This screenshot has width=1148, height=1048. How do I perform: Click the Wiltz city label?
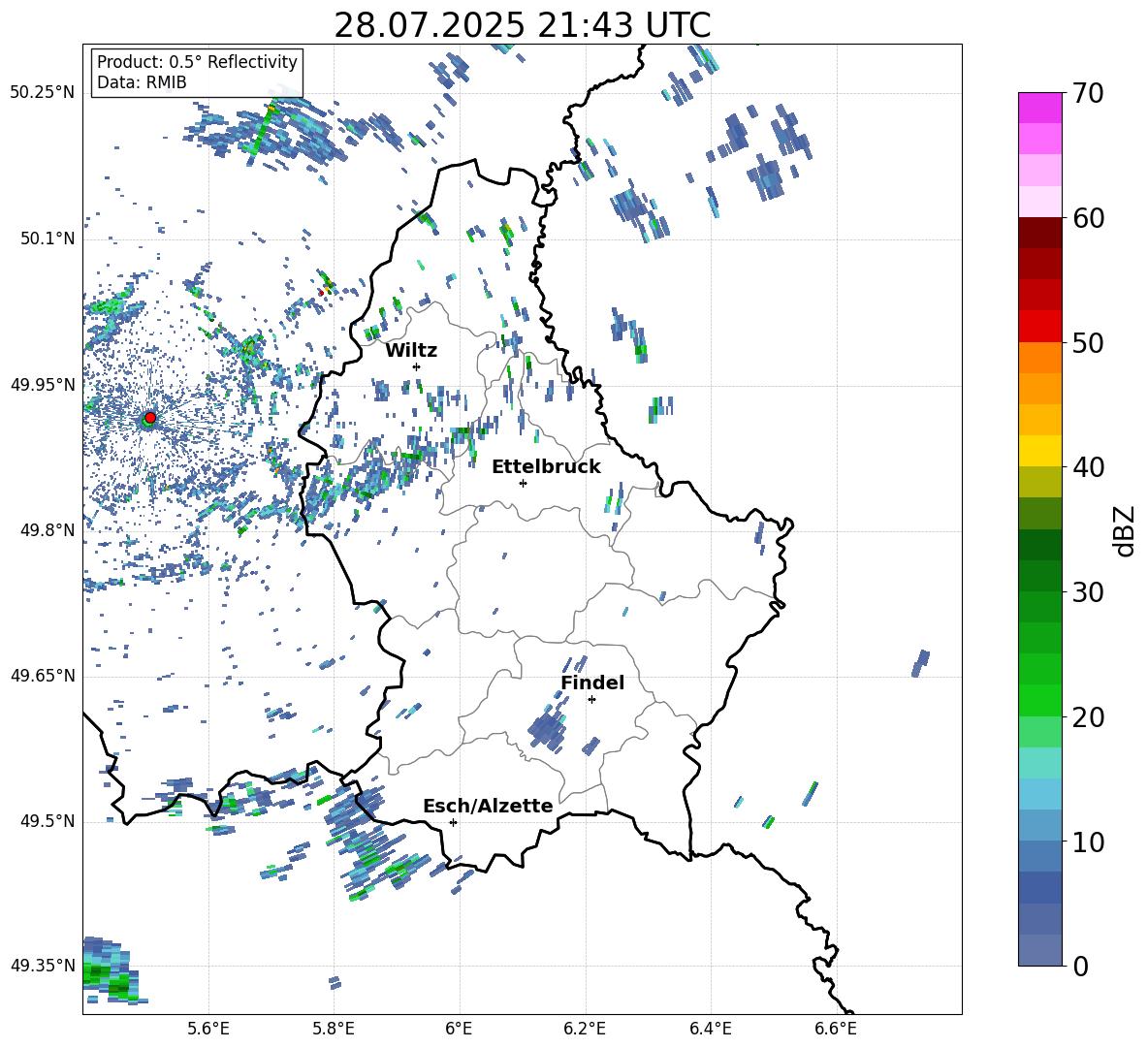pos(411,351)
